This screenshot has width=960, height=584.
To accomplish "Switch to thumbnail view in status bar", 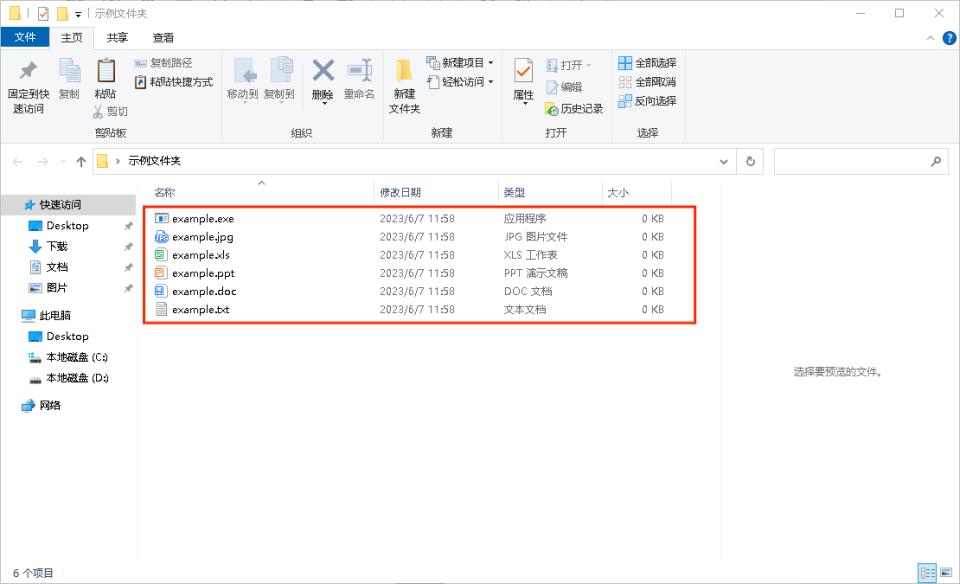I will (946, 574).
